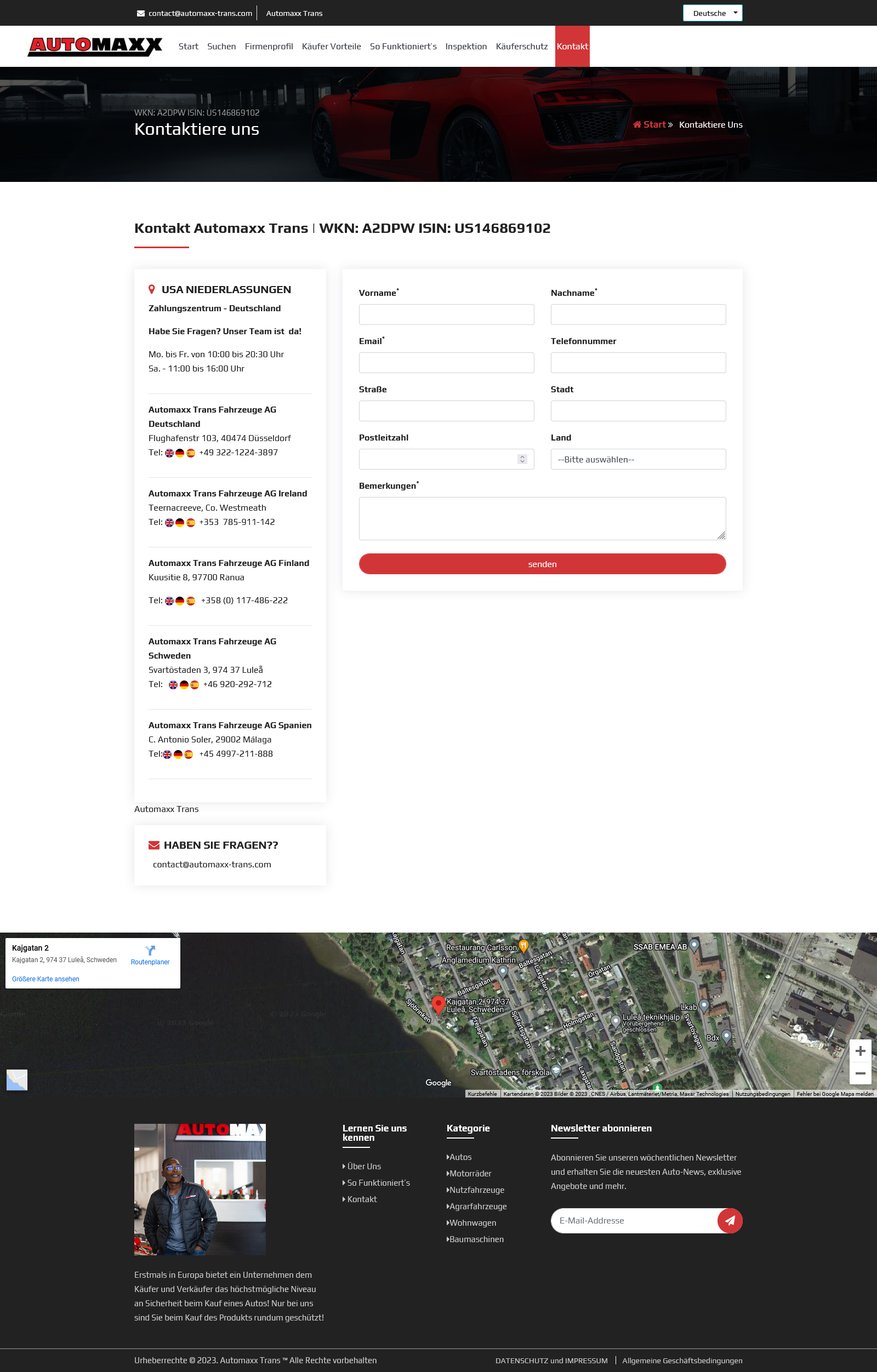877x1372 pixels.
Task: Open the Deutsche language dropdown
Action: (713, 13)
